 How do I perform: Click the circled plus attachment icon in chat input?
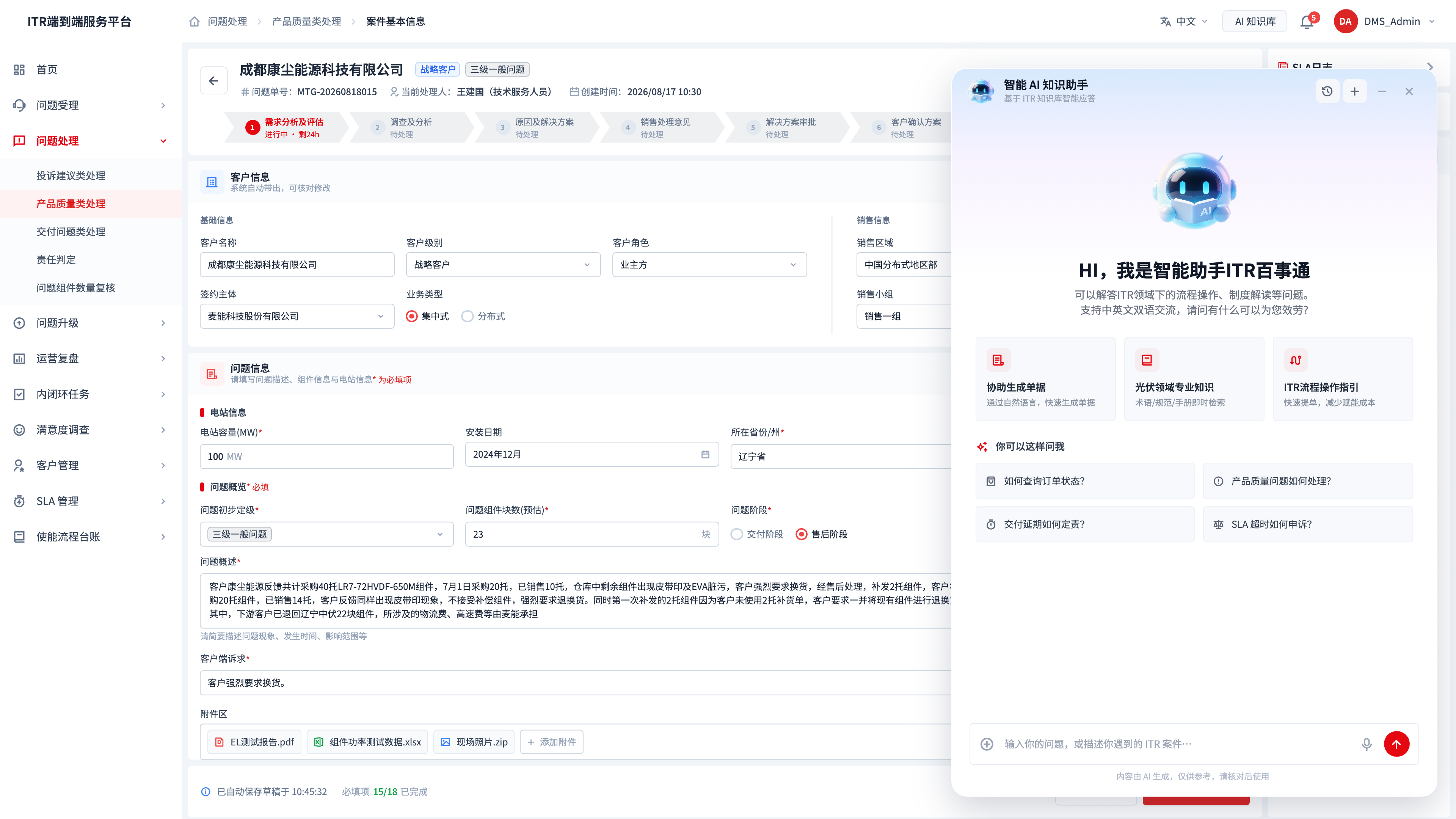pyautogui.click(x=987, y=744)
